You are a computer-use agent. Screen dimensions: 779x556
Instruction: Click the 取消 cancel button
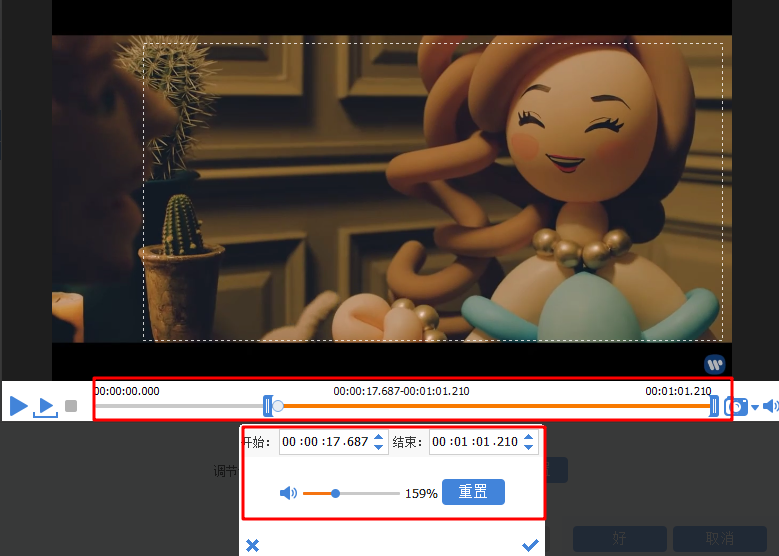pyautogui.click(x=720, y=538)
